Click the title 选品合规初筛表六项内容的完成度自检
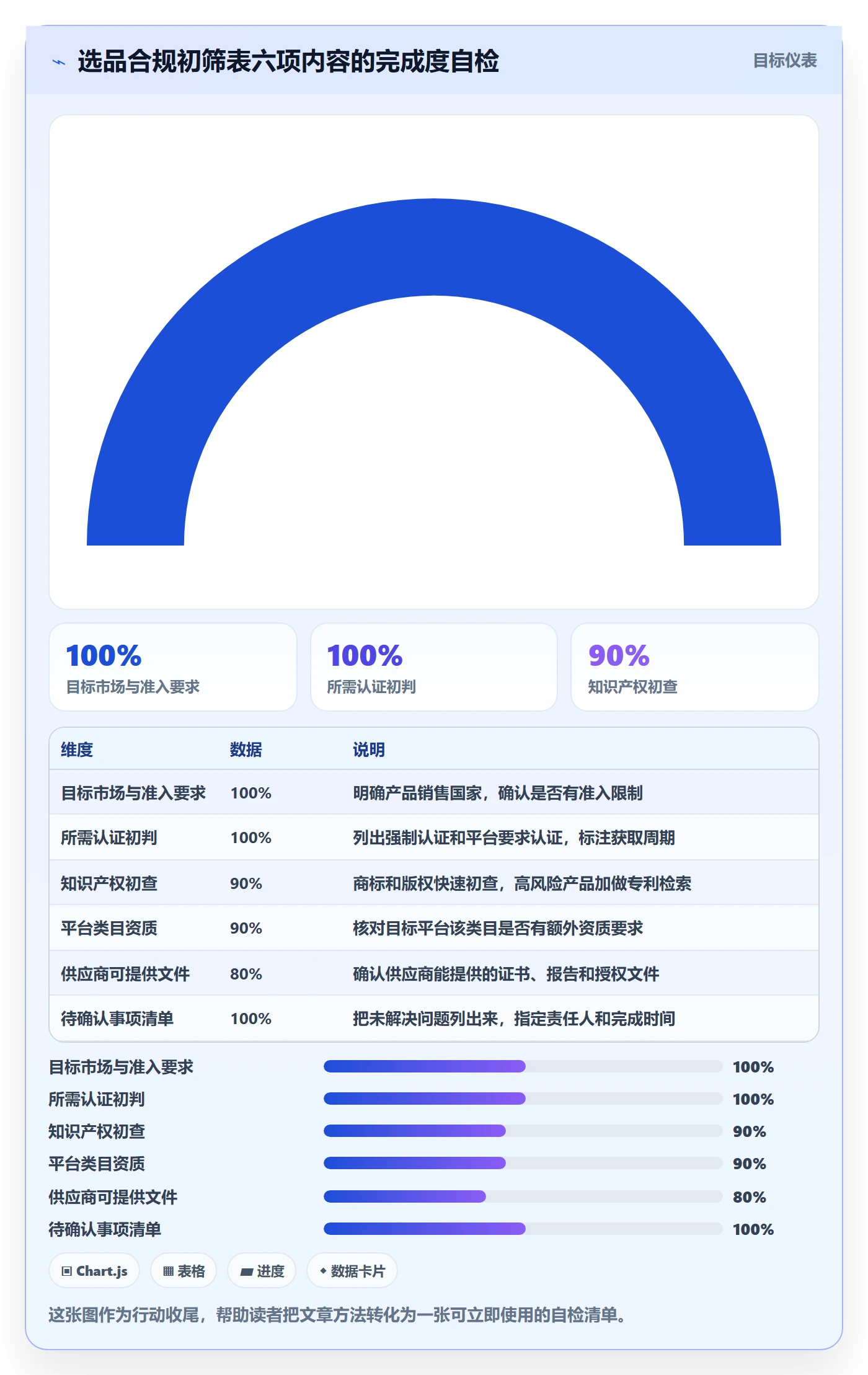 288,61
